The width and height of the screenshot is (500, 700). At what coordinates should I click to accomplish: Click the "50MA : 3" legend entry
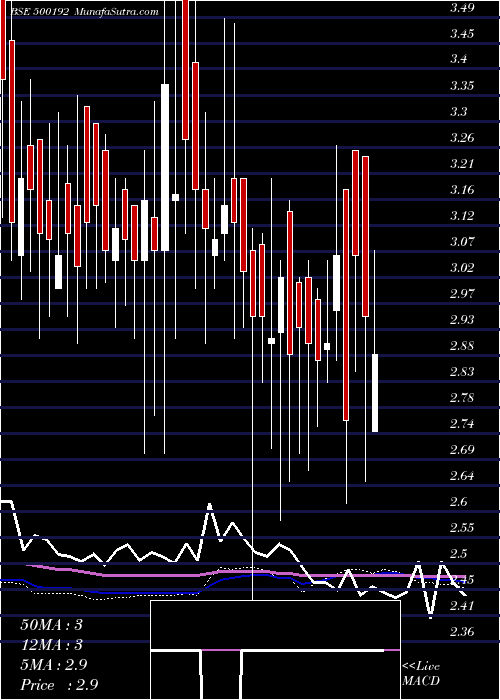point(51,625)
